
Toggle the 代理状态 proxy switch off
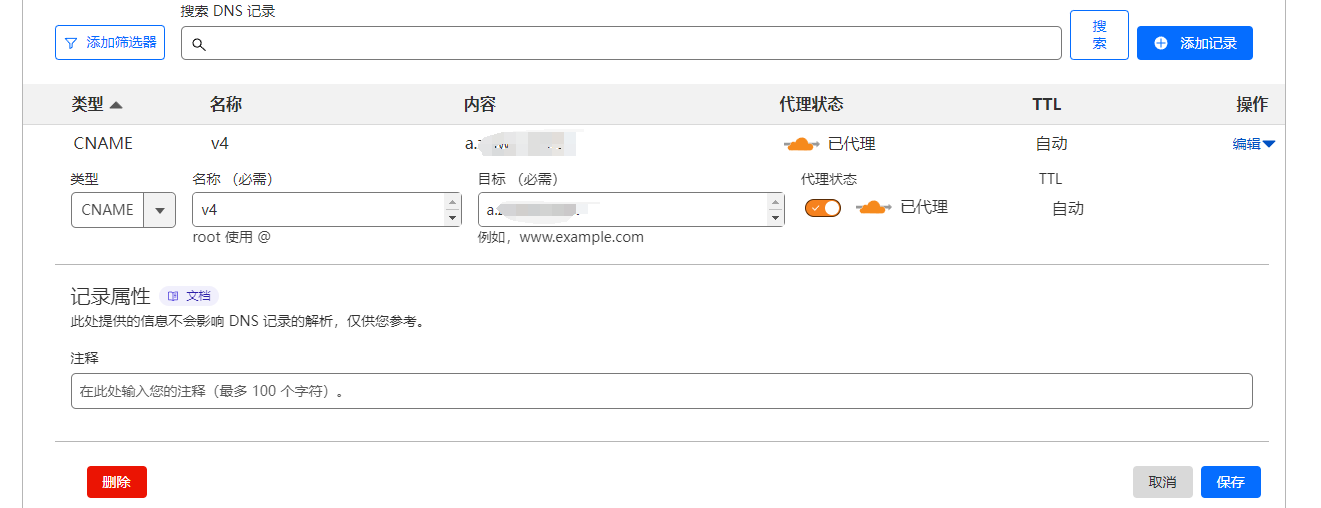click(x=823, y=208)
